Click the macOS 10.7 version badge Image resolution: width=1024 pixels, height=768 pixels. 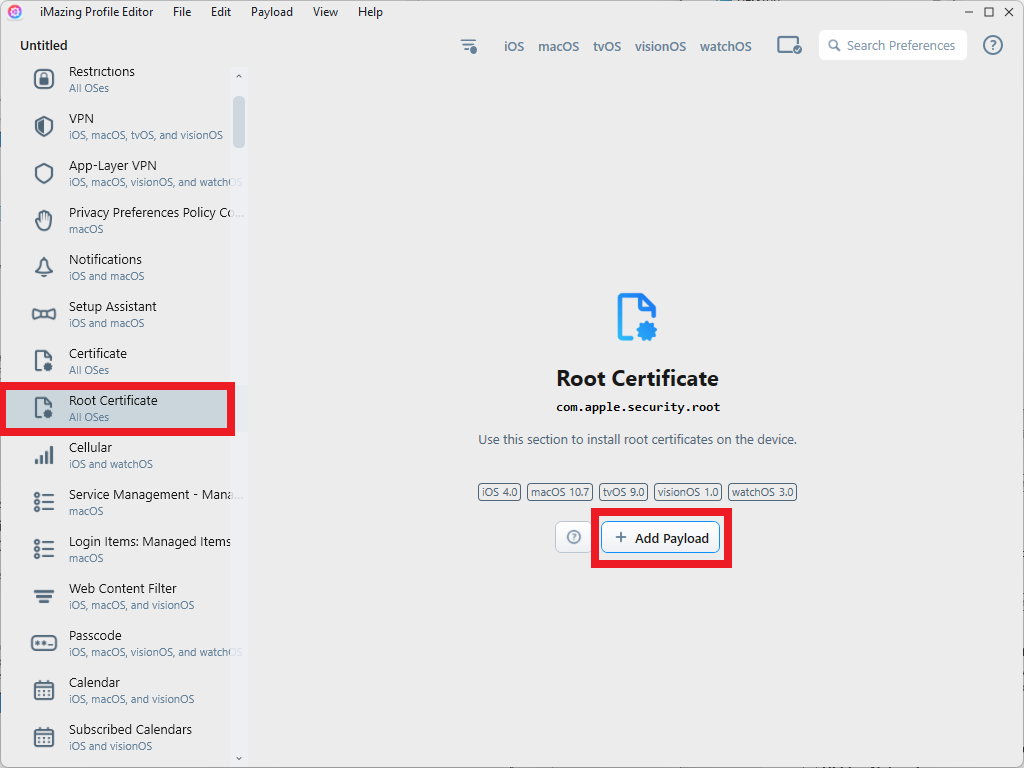[x=560, y=492]
